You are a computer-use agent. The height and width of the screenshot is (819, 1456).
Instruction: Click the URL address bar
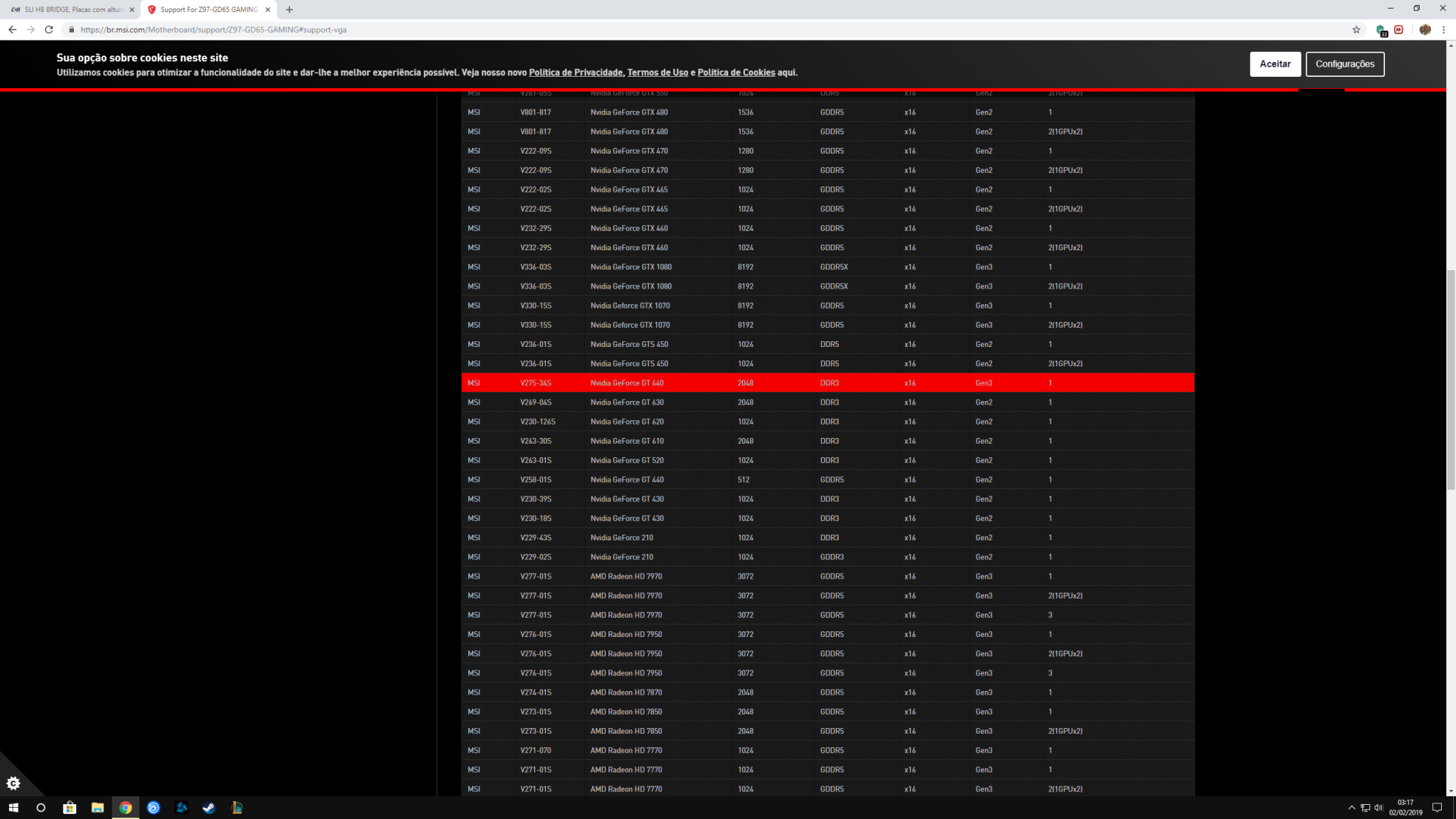[x=711, y=30]
